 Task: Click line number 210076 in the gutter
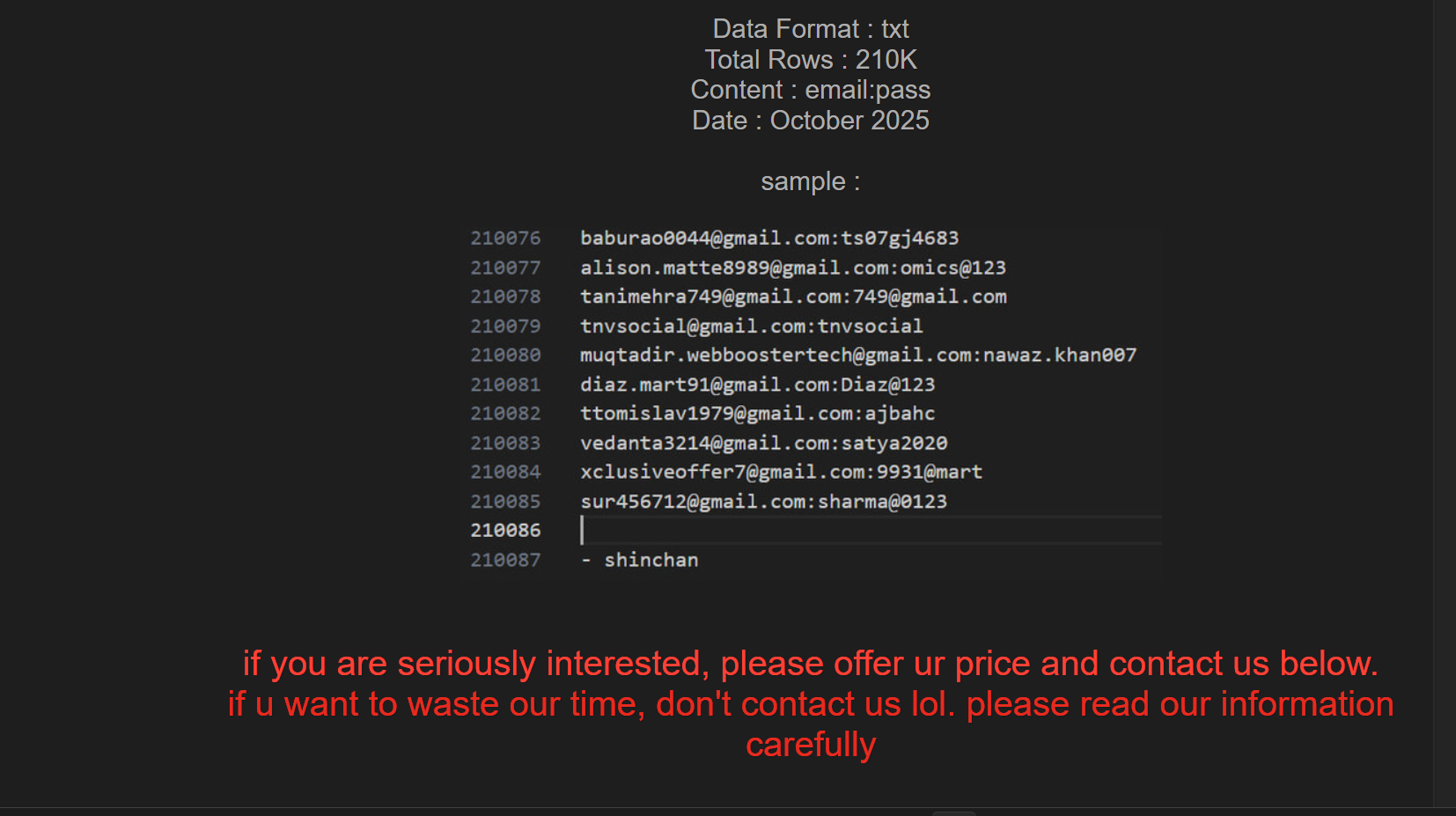pos(505,239)
